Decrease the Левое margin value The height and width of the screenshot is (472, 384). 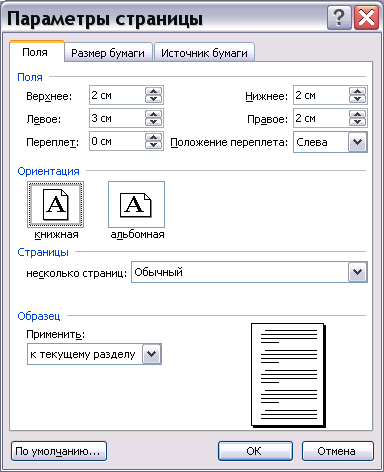(x=153, y=122)
